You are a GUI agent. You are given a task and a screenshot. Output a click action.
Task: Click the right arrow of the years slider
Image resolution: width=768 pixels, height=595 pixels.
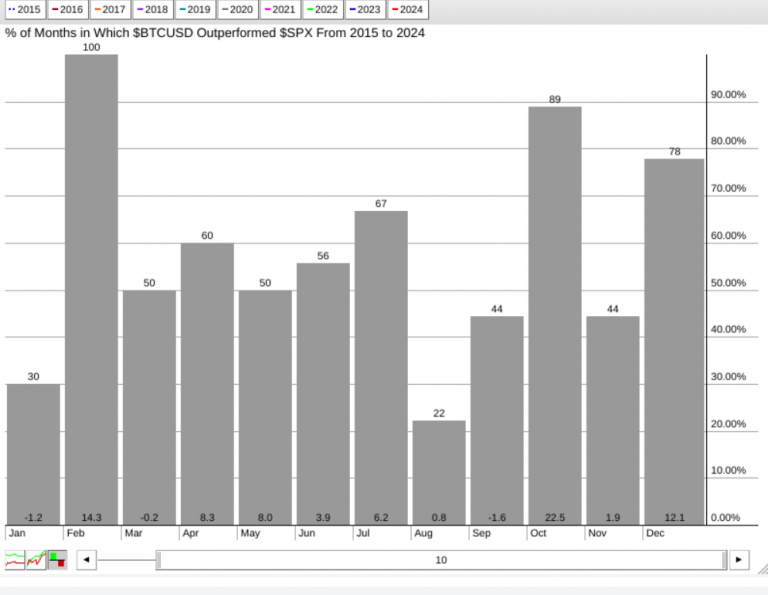(739, 560)
